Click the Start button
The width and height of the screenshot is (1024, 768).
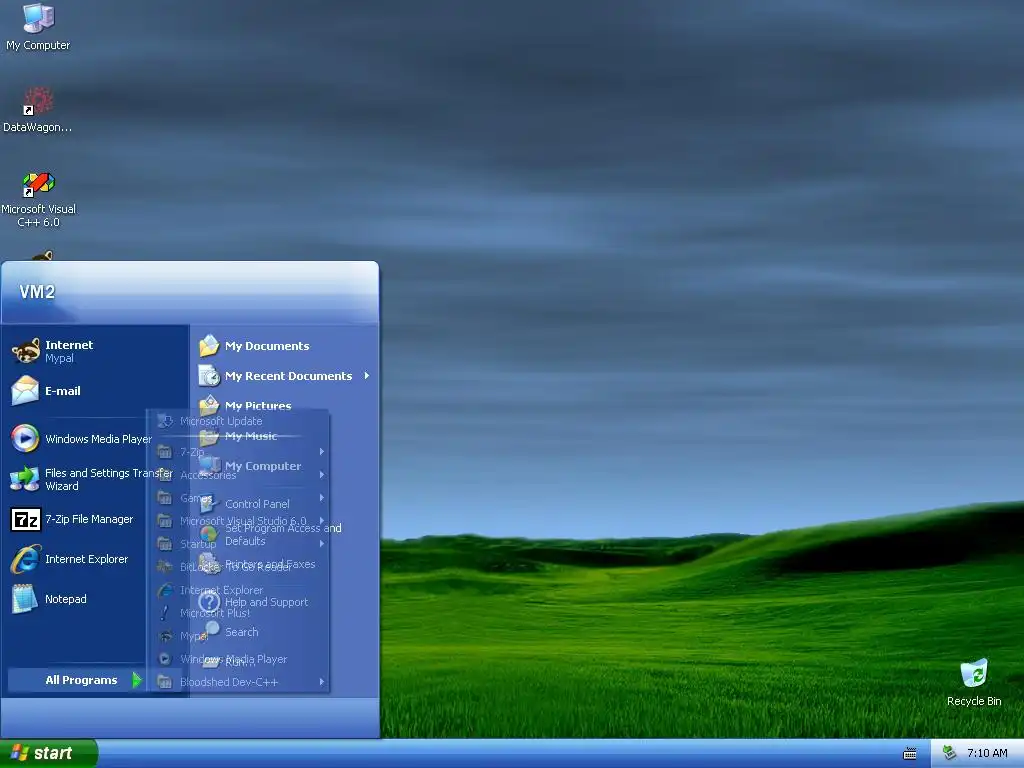coord(49,753)
